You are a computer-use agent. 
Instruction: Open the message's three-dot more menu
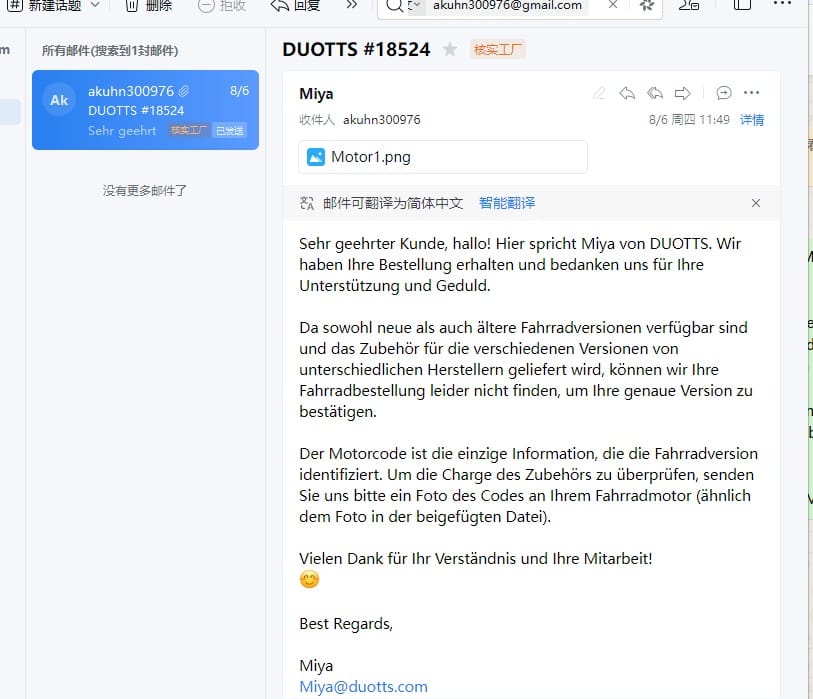751,93
